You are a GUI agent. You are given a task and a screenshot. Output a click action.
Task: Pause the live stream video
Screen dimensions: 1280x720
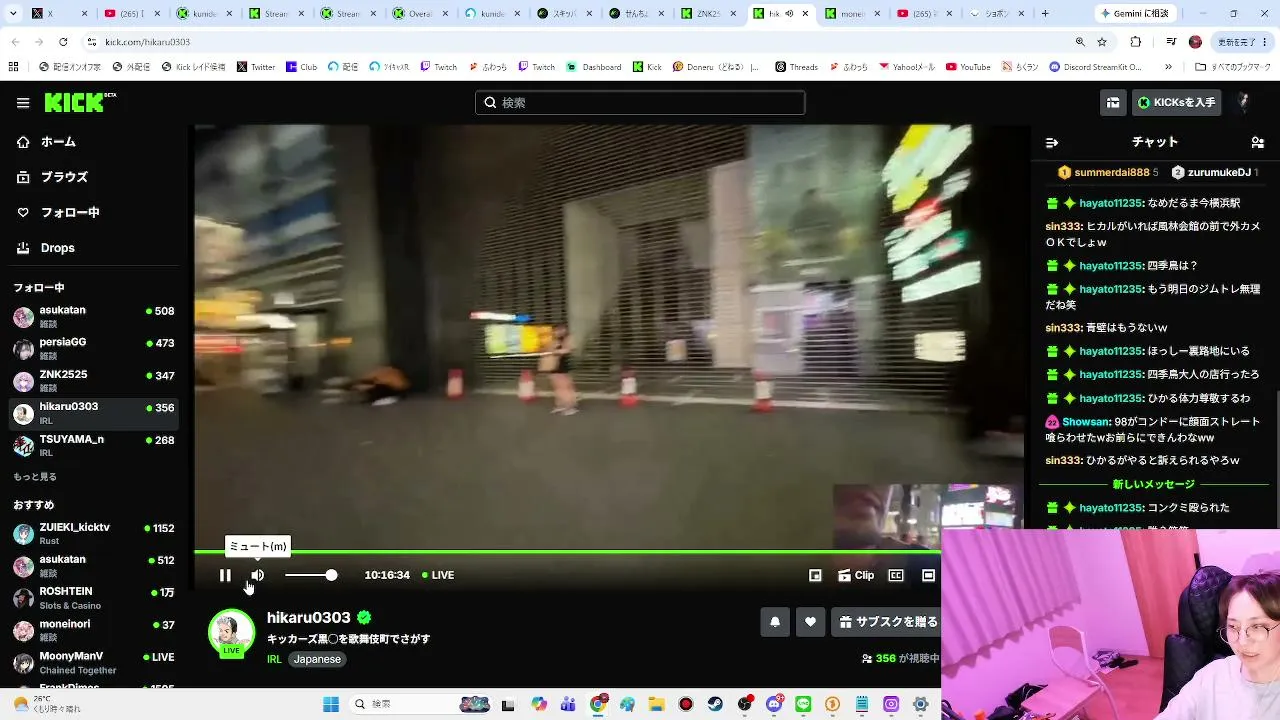[225, 575]
